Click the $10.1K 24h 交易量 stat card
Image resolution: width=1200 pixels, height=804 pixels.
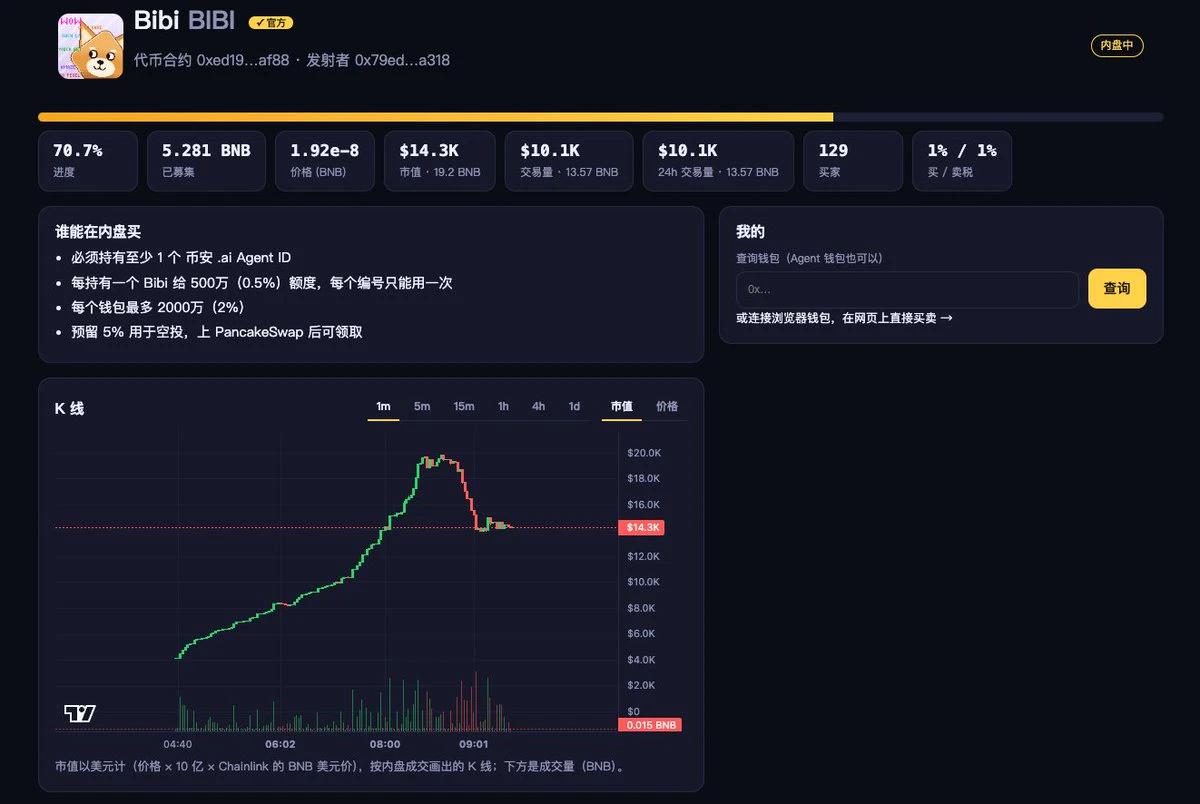pos(718,161)
